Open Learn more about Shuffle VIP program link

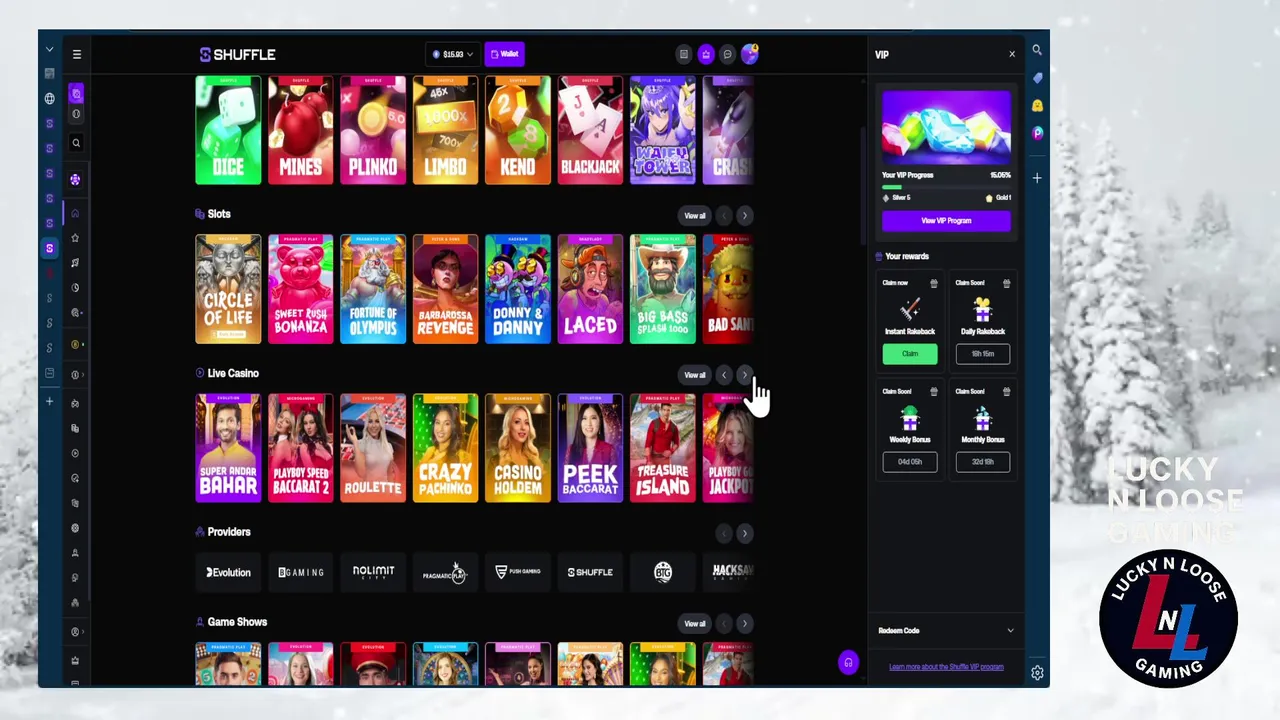pos(946,667)
